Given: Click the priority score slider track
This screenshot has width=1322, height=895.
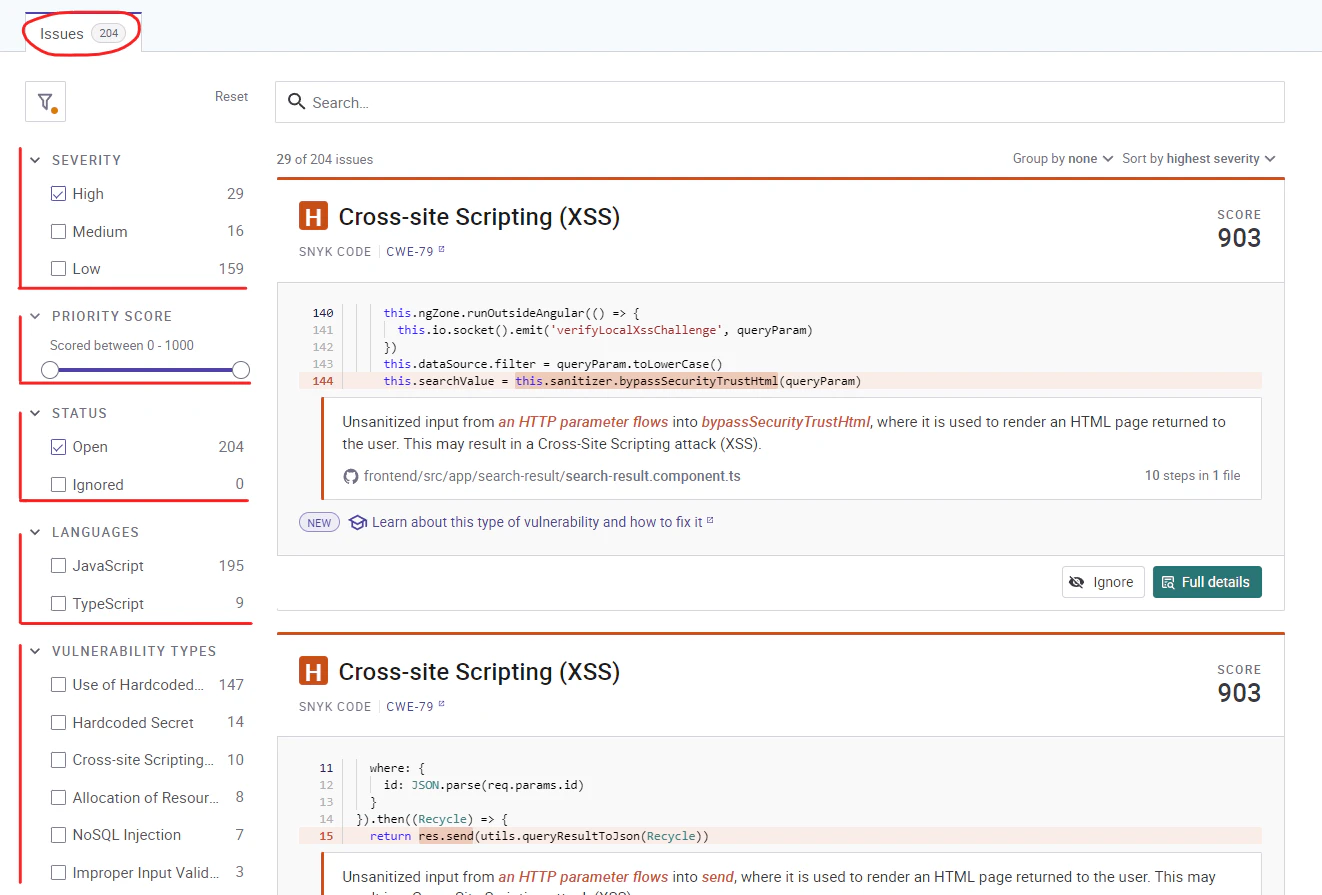Looking at the screenshot, I should click(x=145, y=370).
